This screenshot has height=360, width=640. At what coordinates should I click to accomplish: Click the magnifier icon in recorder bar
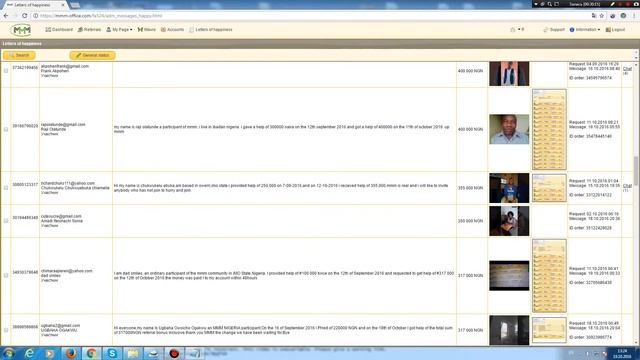click(x=549, y=4)
